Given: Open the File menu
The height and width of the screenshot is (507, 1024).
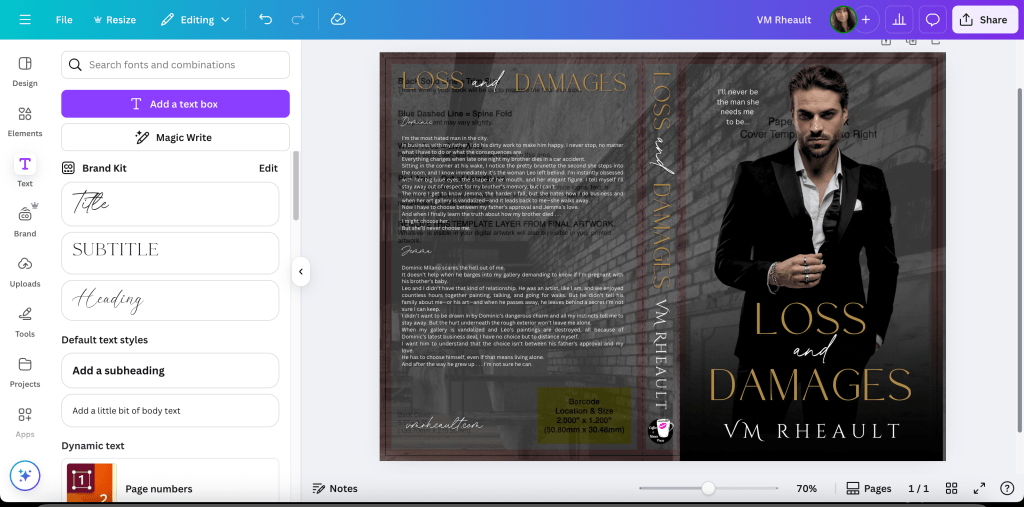Looking at the screenshot, I should (x=64, y=19).
